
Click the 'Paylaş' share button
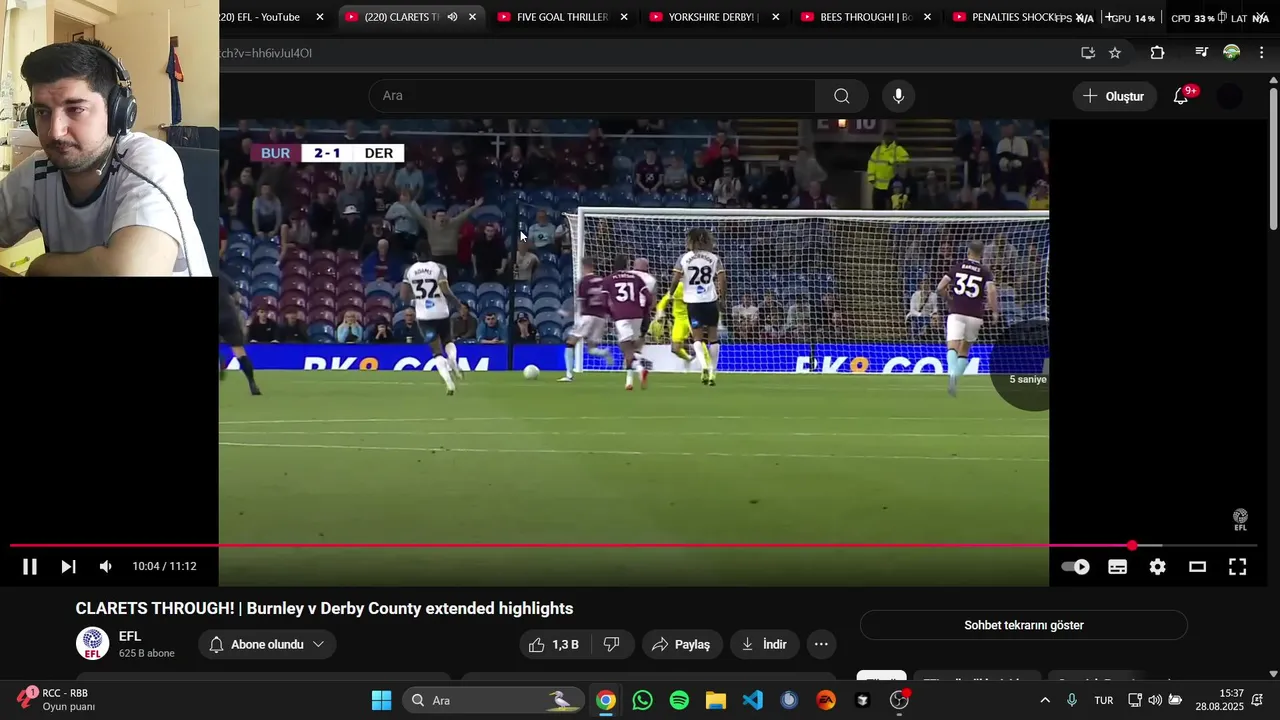pyautogui.click(x=682, y=645)
